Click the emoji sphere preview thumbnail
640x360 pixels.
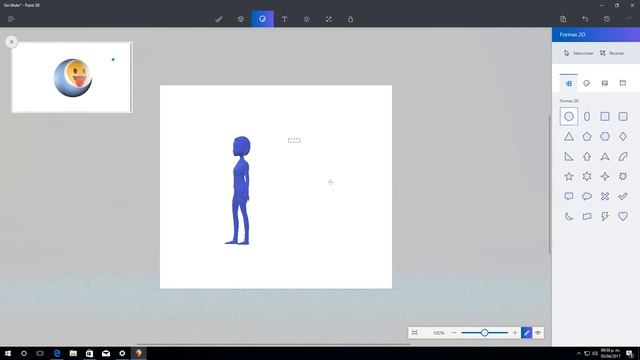pyautogui.click(x=72, y=78)
